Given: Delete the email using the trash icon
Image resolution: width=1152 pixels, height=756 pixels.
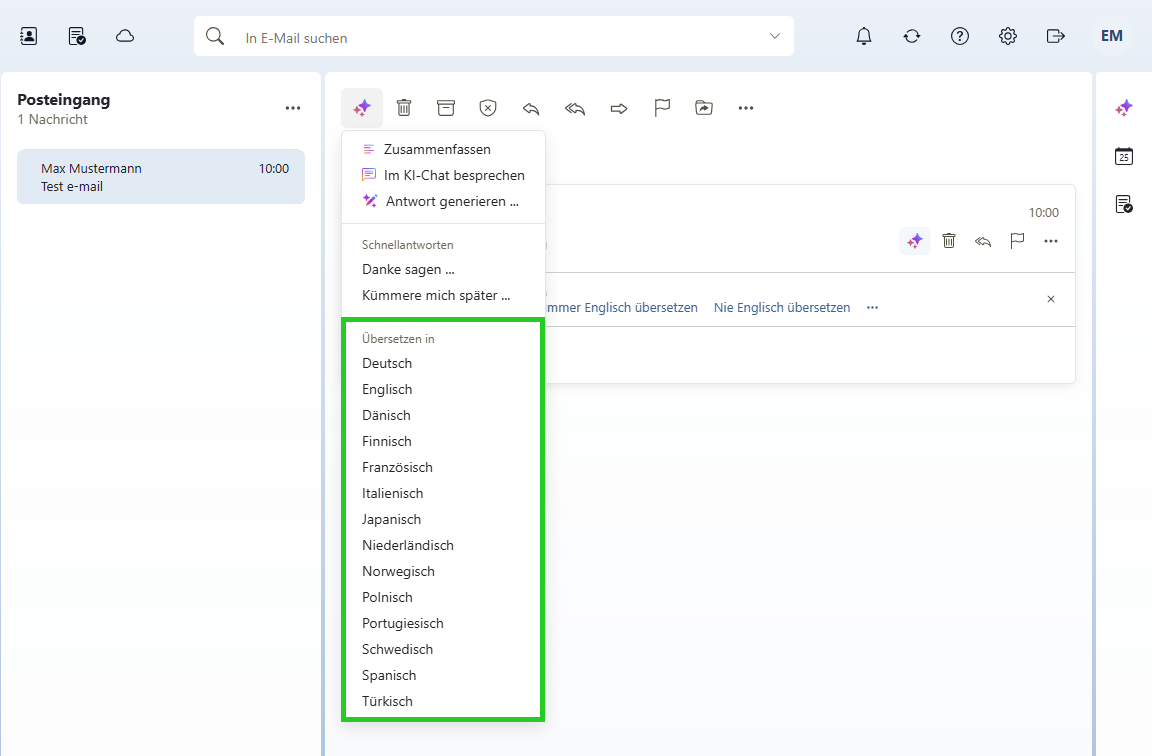Looking at the screenshot, I should tap(403, 107).
